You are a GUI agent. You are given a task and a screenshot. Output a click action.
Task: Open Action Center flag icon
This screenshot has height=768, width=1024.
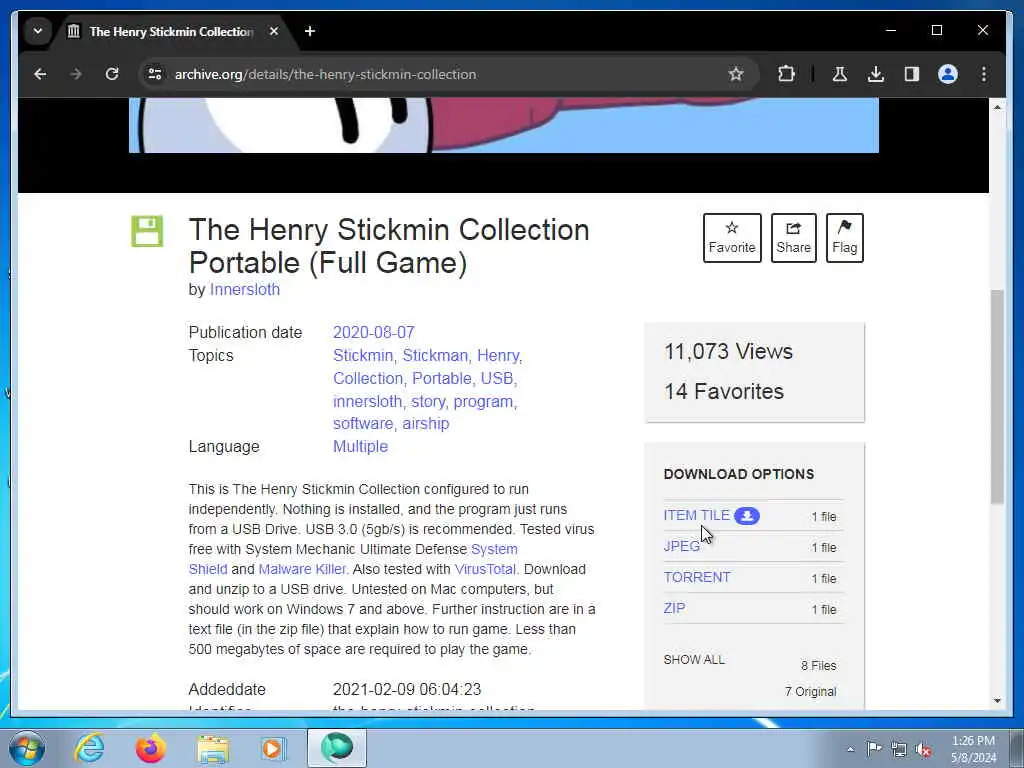pos(874,748)
